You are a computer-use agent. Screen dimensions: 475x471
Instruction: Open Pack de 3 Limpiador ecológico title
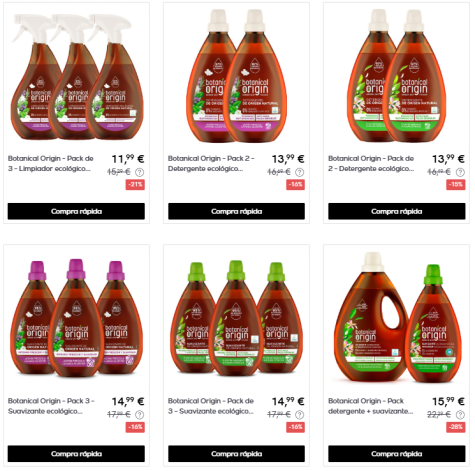point(51,163)
